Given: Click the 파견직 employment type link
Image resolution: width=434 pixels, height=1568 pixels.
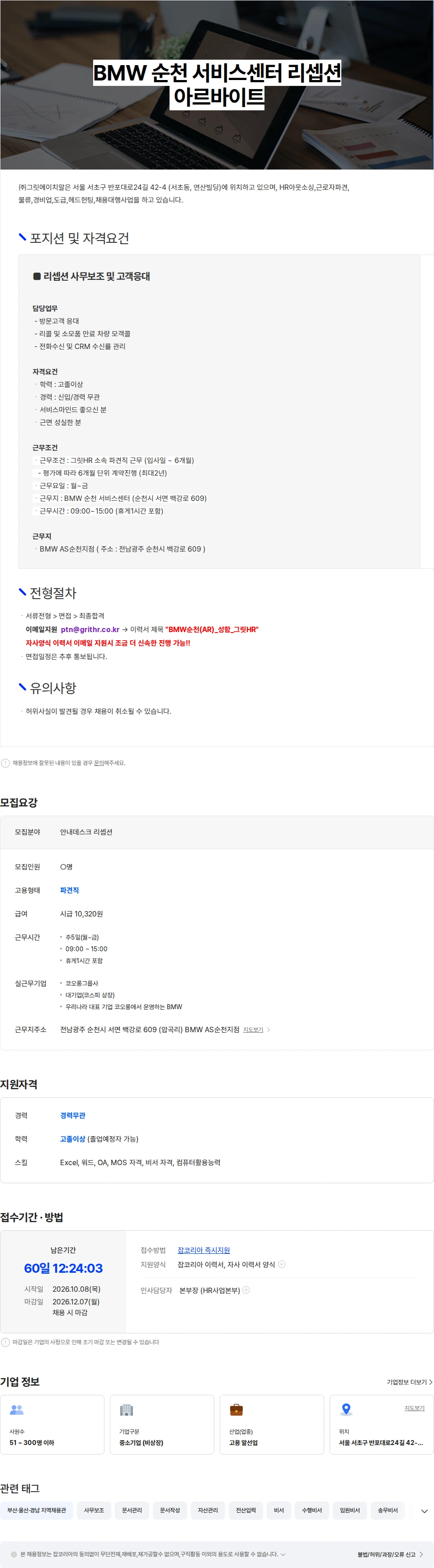Looking at the screenshot, I should tap(69, 890).
